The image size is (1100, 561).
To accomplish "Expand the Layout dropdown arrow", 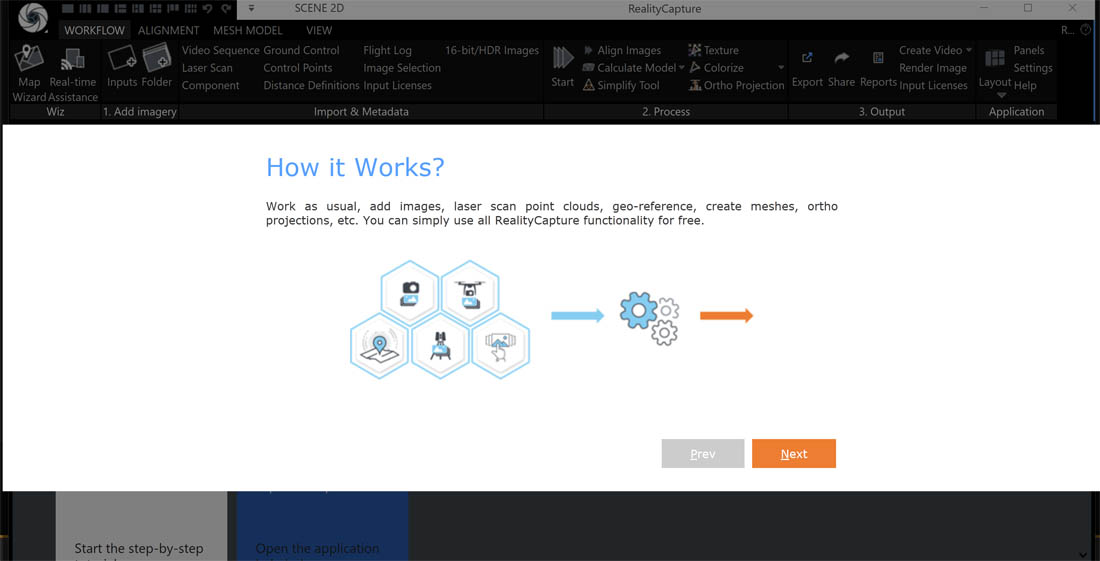I will 1001,95.
